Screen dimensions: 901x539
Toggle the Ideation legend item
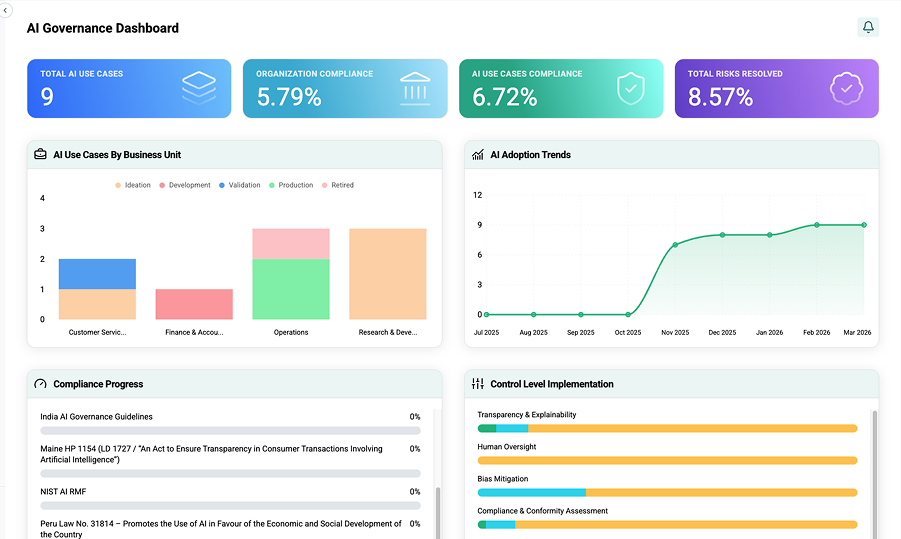coord(133,185)
